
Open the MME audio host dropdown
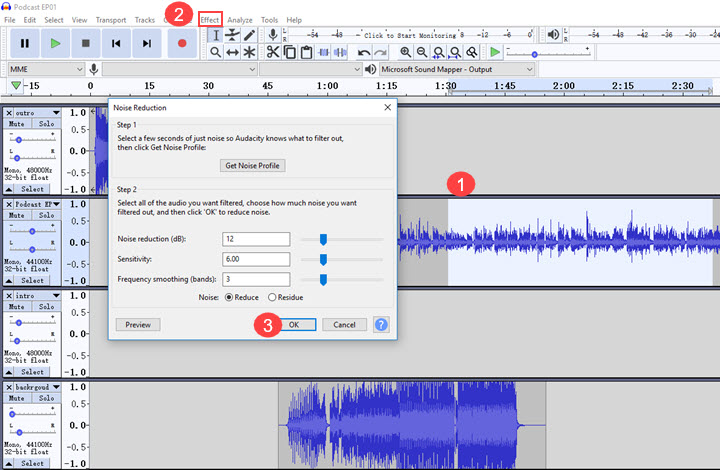point(44,69)
